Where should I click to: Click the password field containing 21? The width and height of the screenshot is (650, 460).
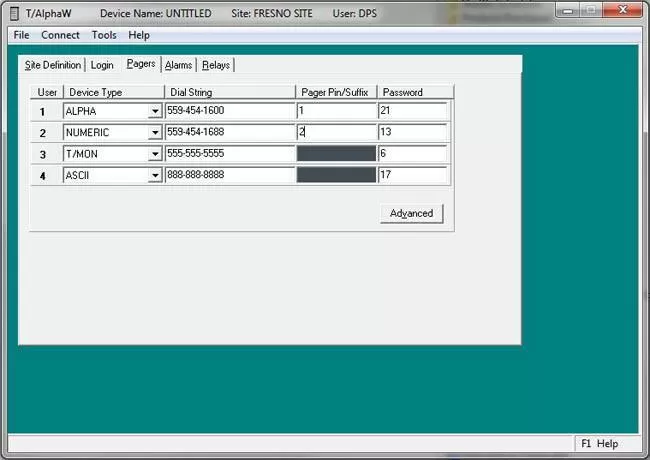(413, 111)
